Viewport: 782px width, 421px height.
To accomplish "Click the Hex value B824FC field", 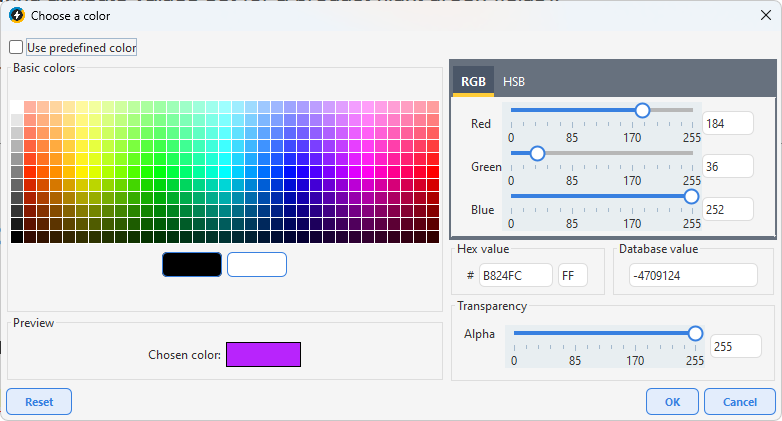I will (516, 275).
